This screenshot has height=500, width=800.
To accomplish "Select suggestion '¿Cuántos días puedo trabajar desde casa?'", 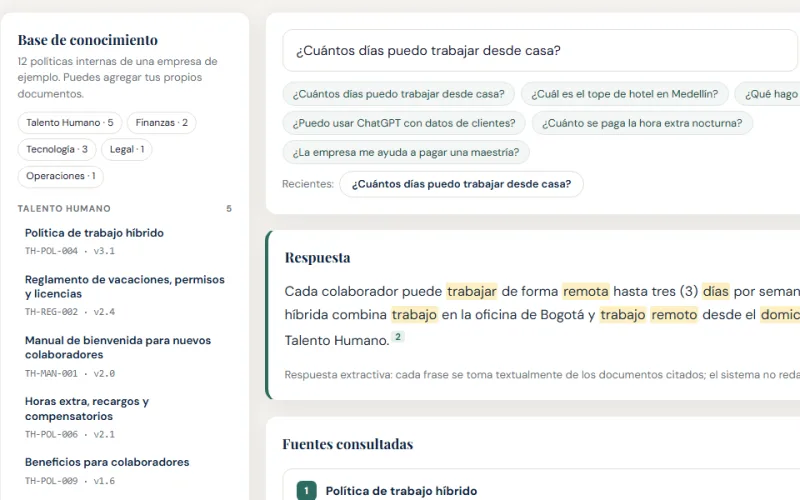I will (398, 94).
